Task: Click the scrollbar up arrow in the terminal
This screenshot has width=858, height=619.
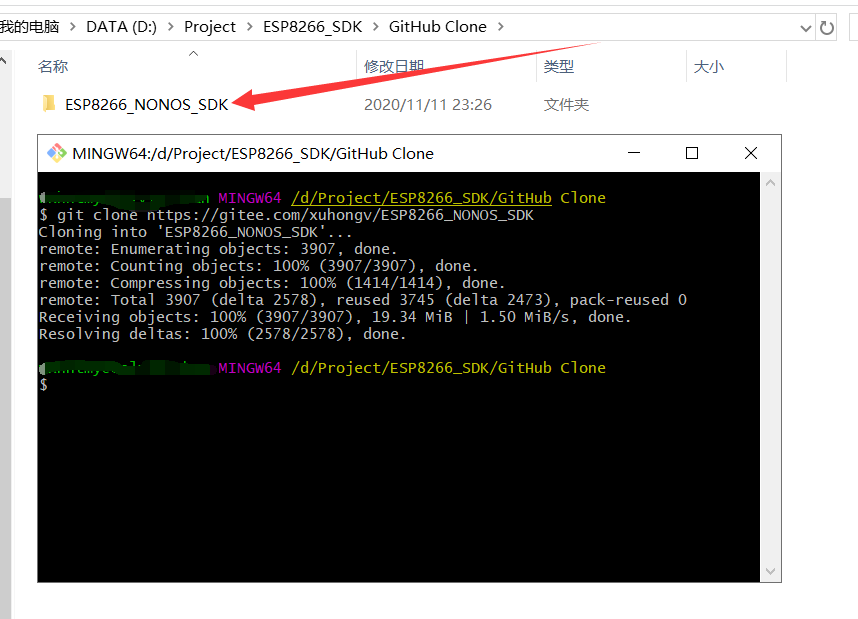Action: (770, 181)
